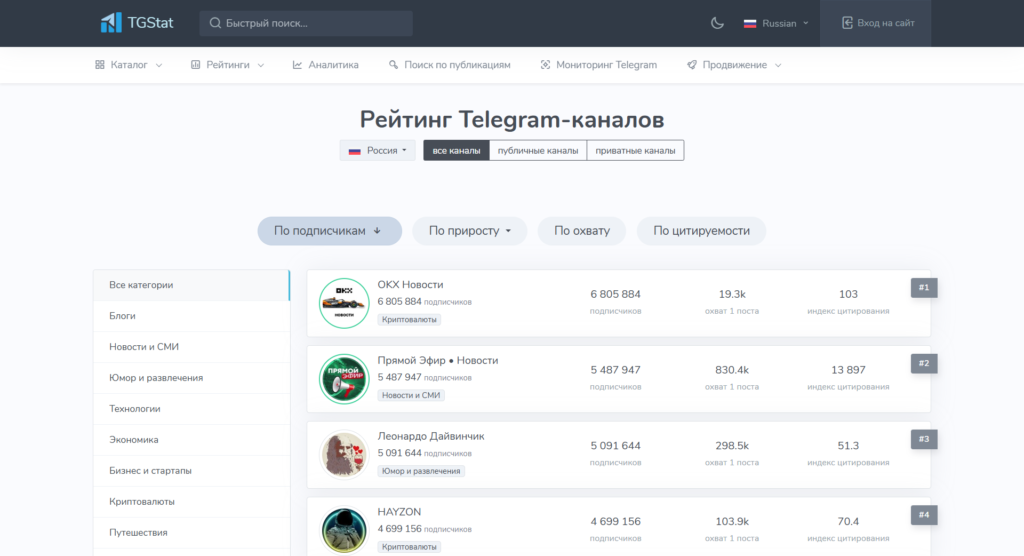The width and height of the screenshot is (1024, 556).
Task: Open Вход на сайт login link
Action: pos(876,23)
